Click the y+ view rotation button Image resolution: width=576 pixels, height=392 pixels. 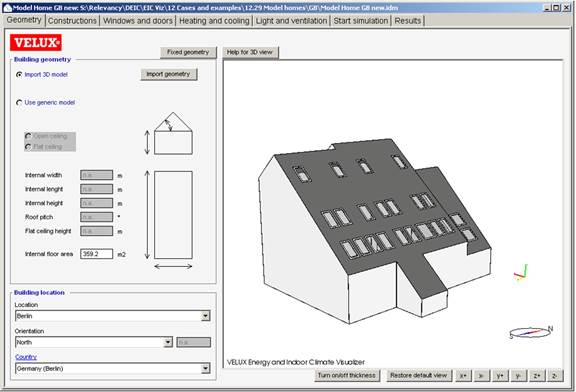tap(500, 376)
